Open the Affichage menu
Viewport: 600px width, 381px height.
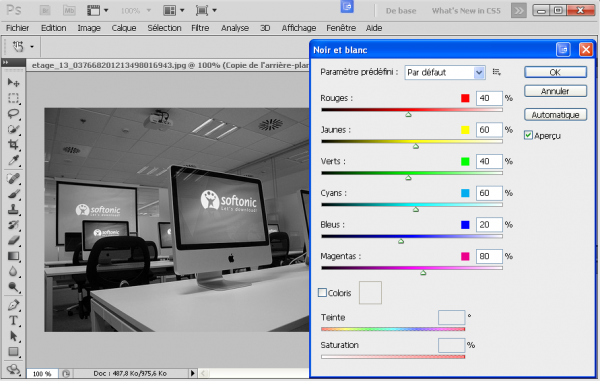point(299,28)
